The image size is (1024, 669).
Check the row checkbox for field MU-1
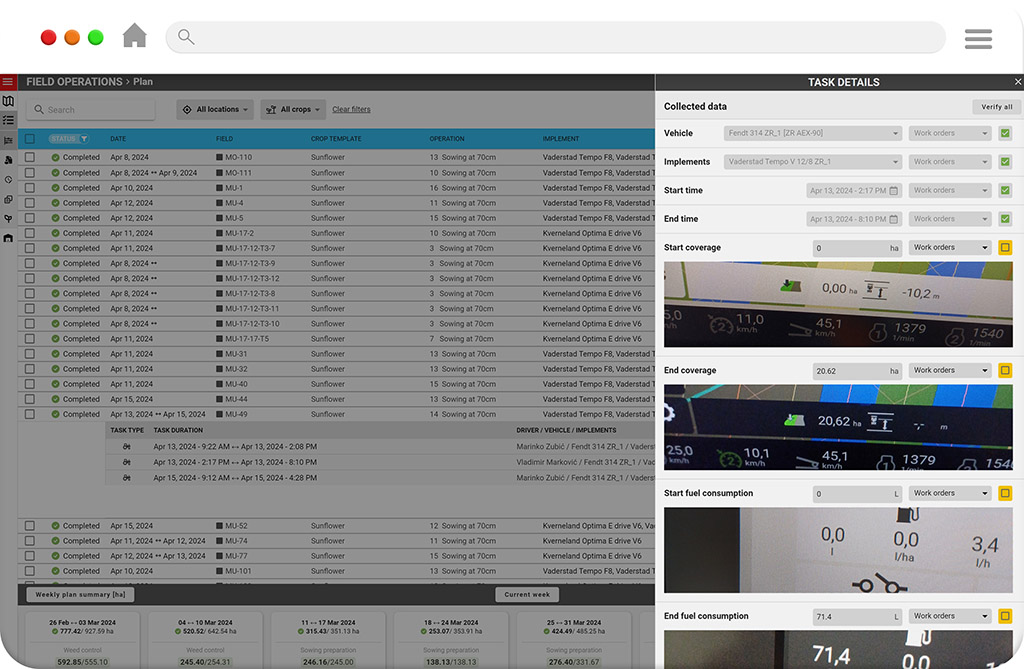[x=30, y=188]
